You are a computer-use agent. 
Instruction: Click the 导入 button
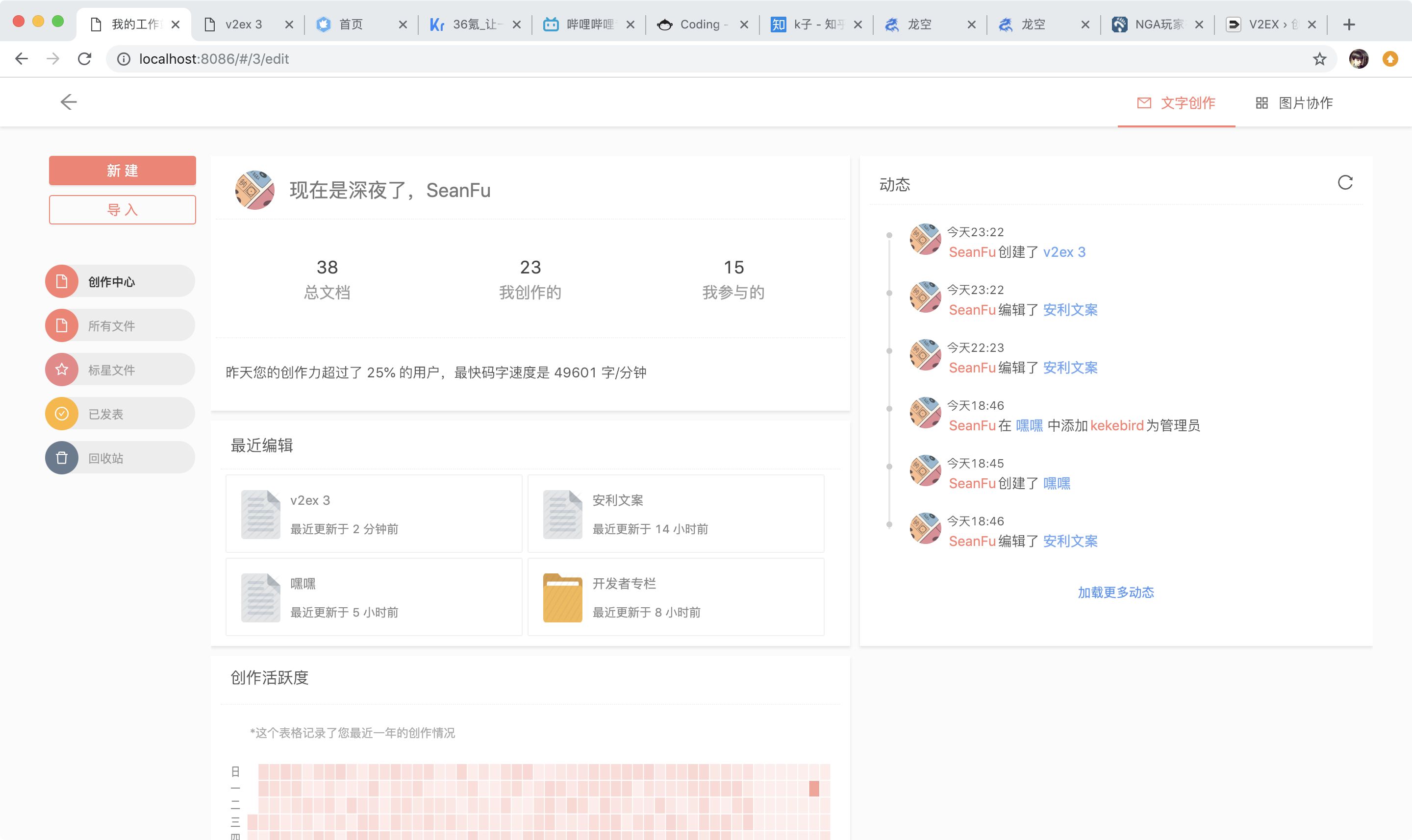pos(122,210)
